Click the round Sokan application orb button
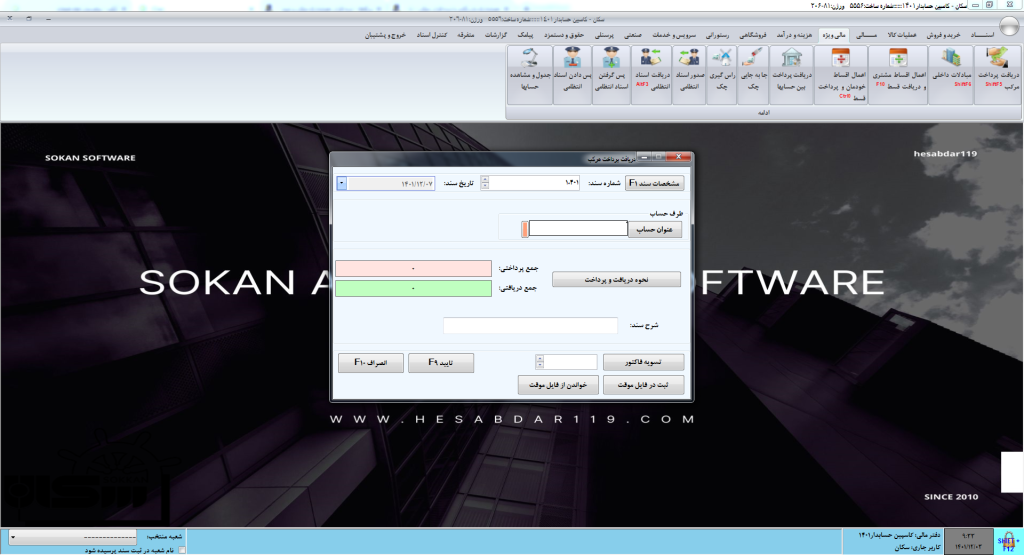The width and height of the screenshot is (1024, 555). tap(1010, 26)
